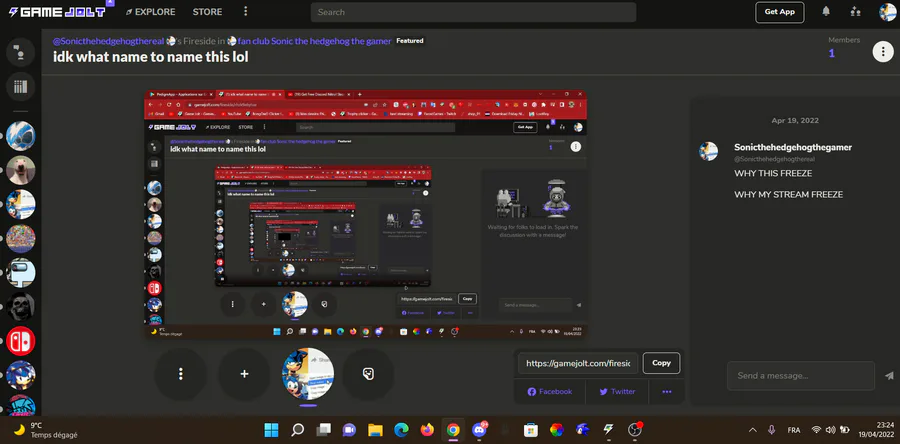Open the library icon in the left sidebar

21,87
